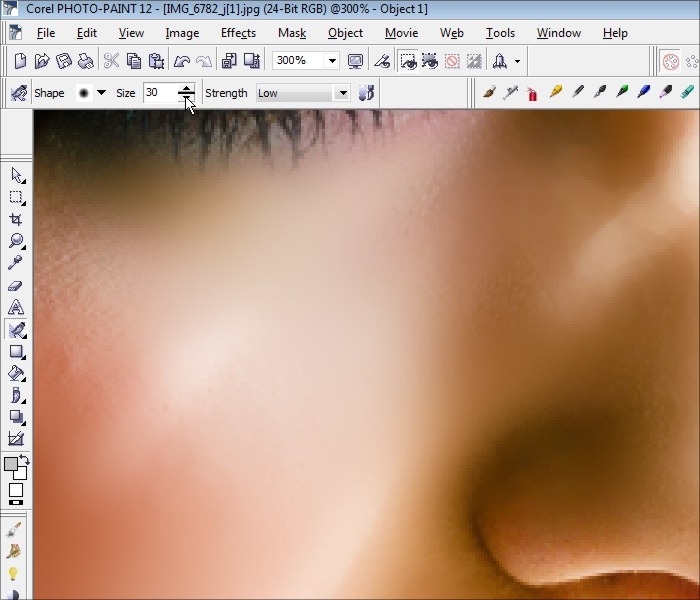700x600 pixels.
Task: Pick the Eyedropper tool
Action: pyautogui.click(x=16, y=263)
